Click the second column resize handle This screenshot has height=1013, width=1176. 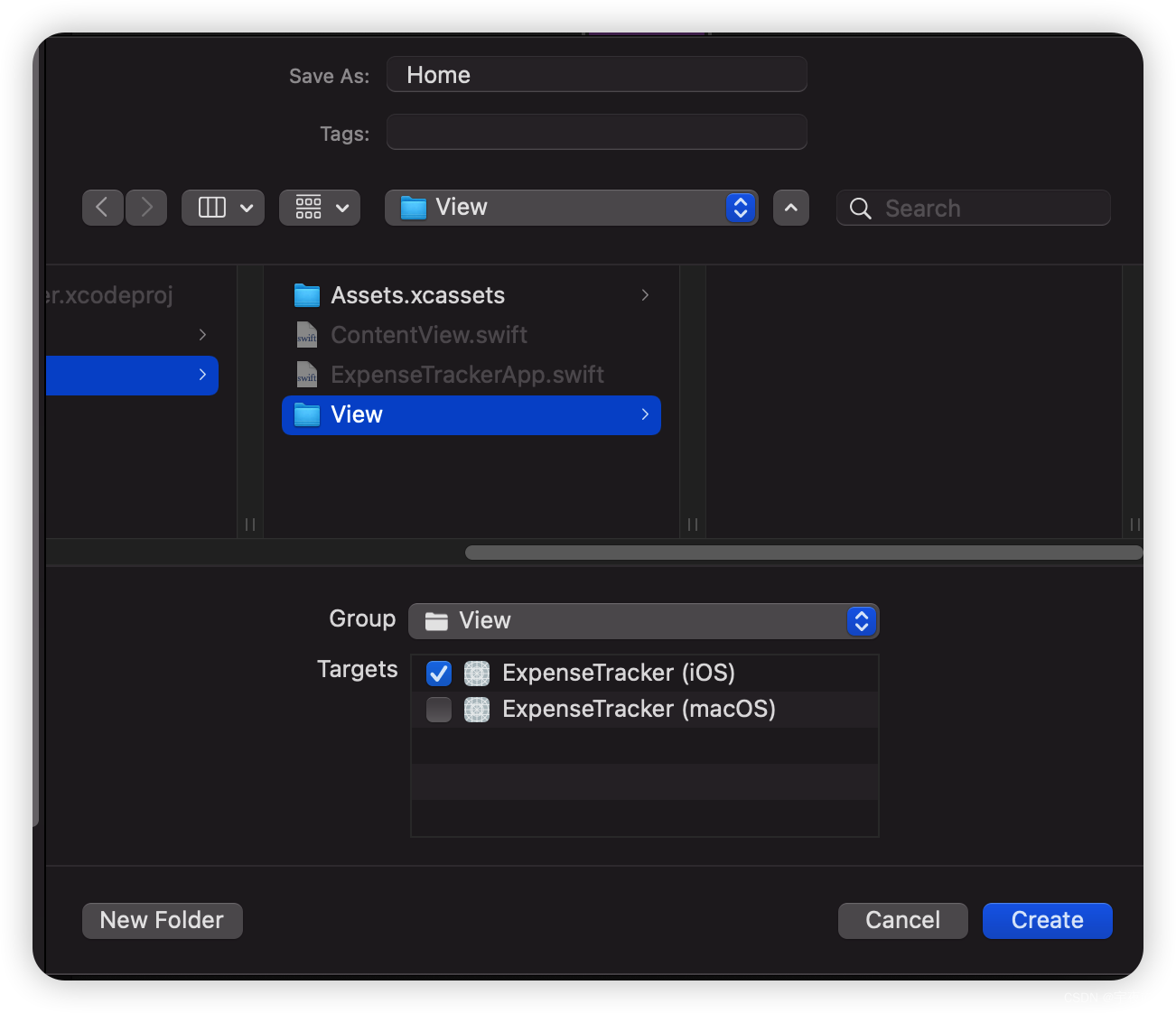693,525
